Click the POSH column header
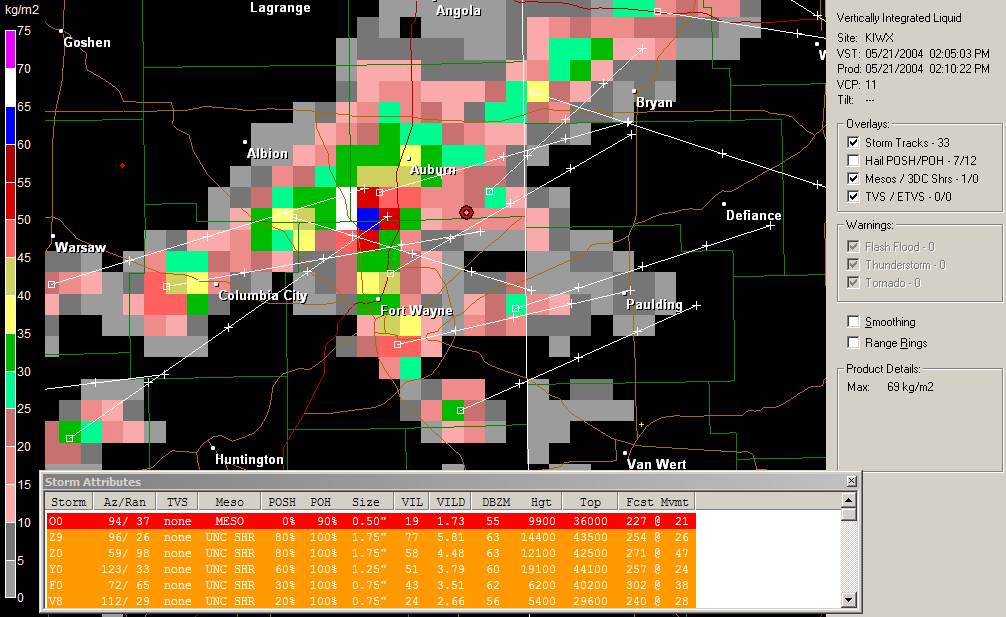This screenshot has width=1006, height=617. click(282, 502)
